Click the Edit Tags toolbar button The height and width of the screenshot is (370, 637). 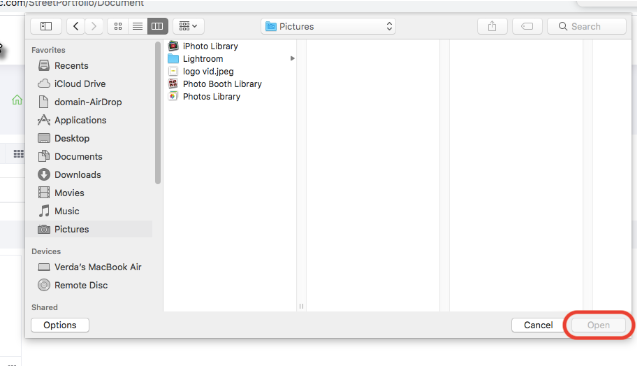[527, 26]
